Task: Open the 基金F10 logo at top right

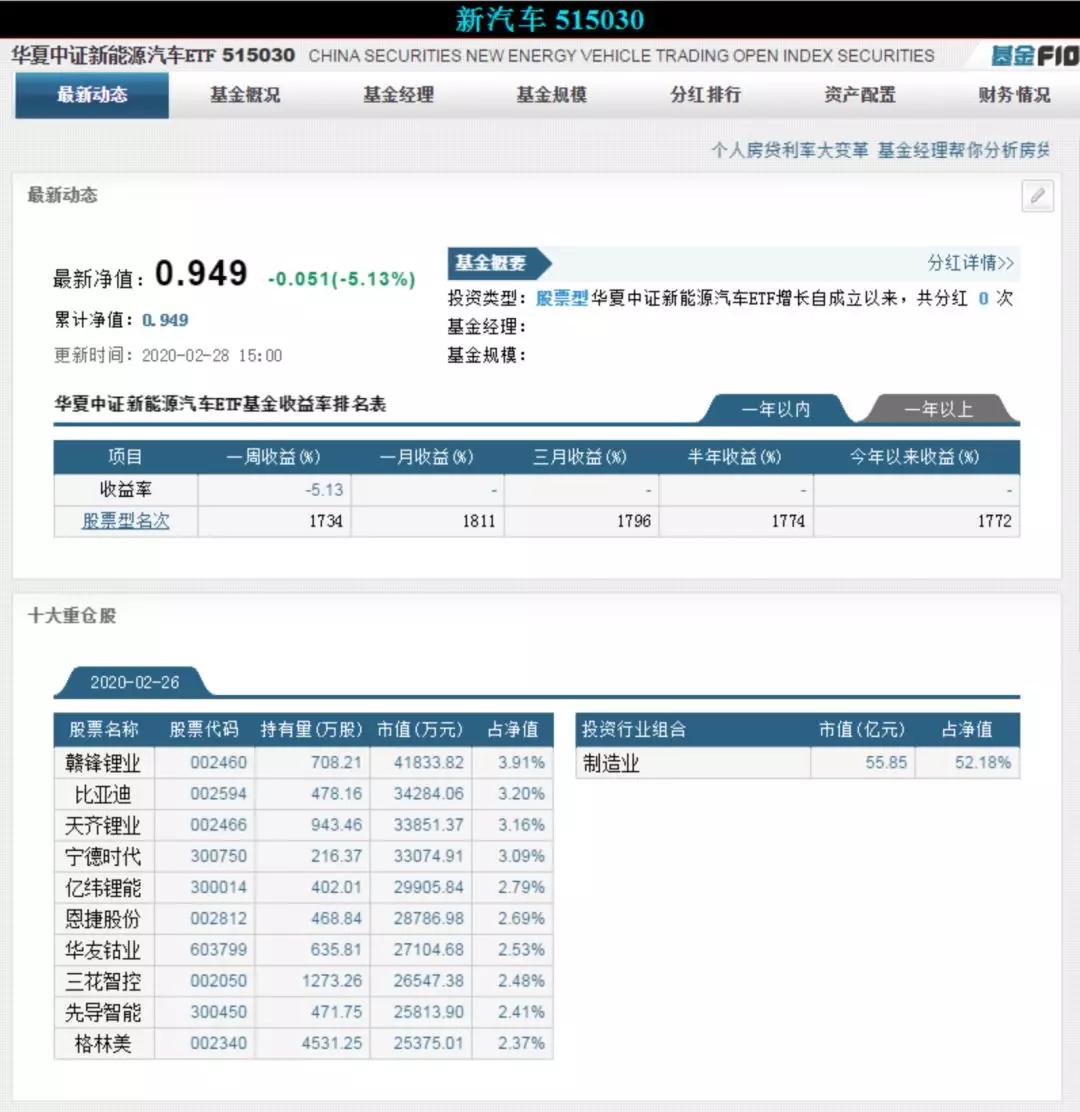Action: point(1035,56)
